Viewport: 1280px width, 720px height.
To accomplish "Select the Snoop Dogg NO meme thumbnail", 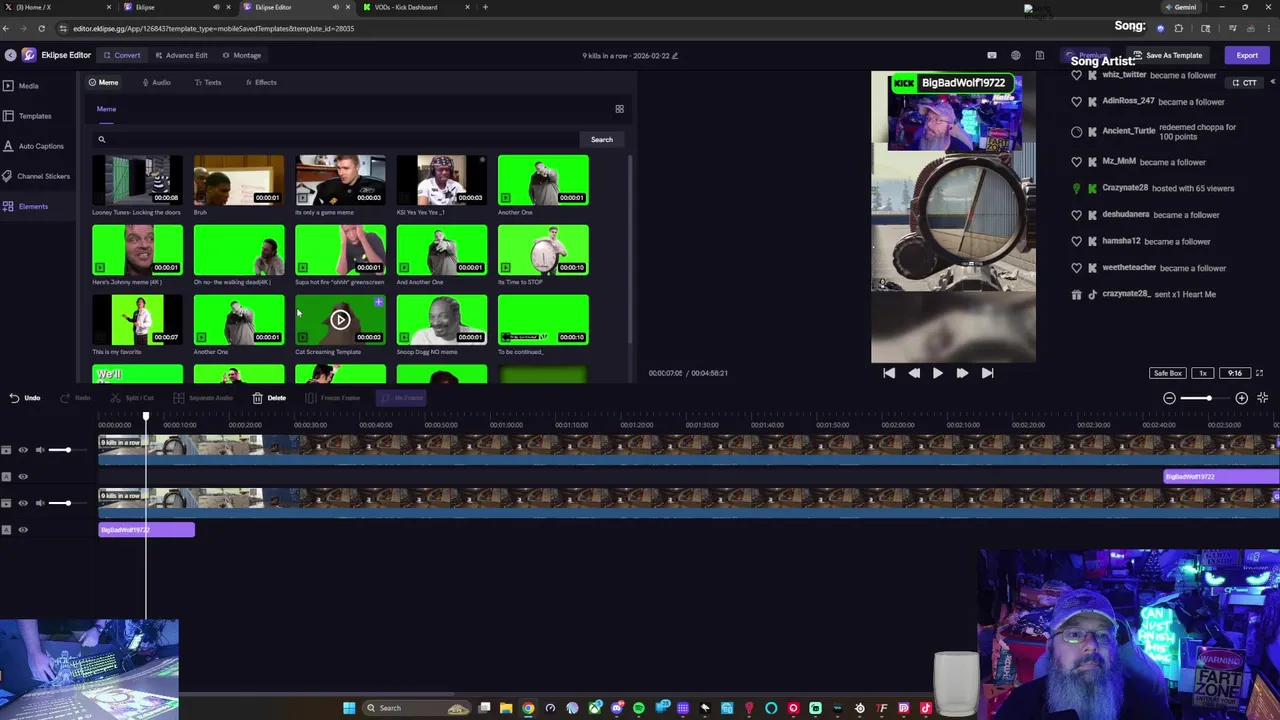I will 442,320.
